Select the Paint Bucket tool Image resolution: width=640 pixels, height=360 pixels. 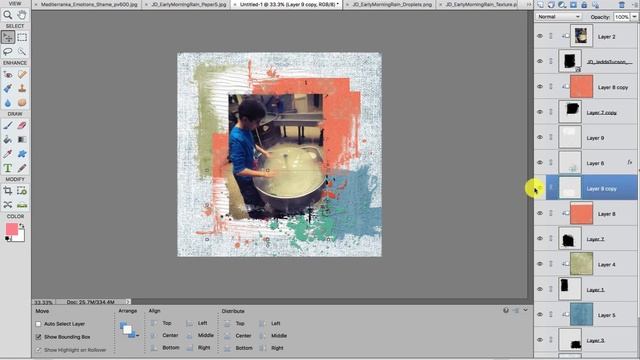coord(7,140)
